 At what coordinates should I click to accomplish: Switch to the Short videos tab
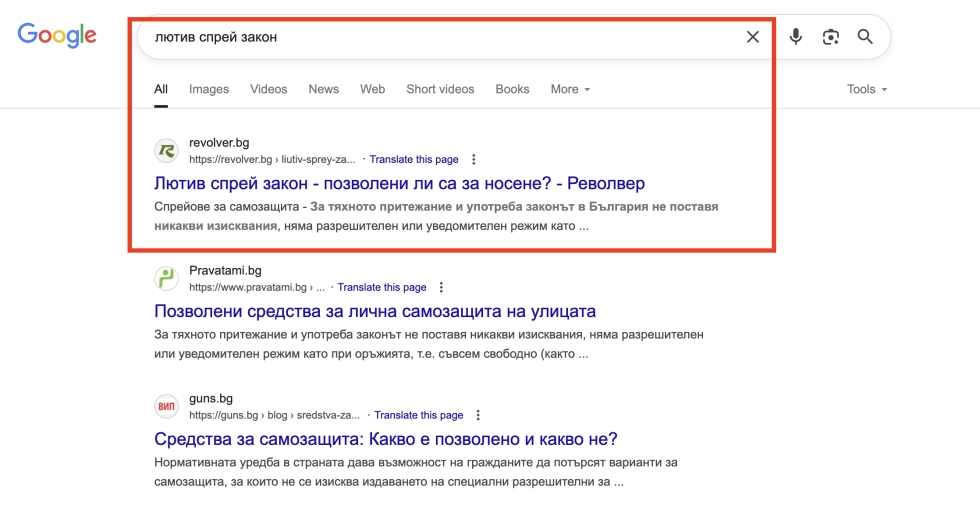click(x=440, y=89)
